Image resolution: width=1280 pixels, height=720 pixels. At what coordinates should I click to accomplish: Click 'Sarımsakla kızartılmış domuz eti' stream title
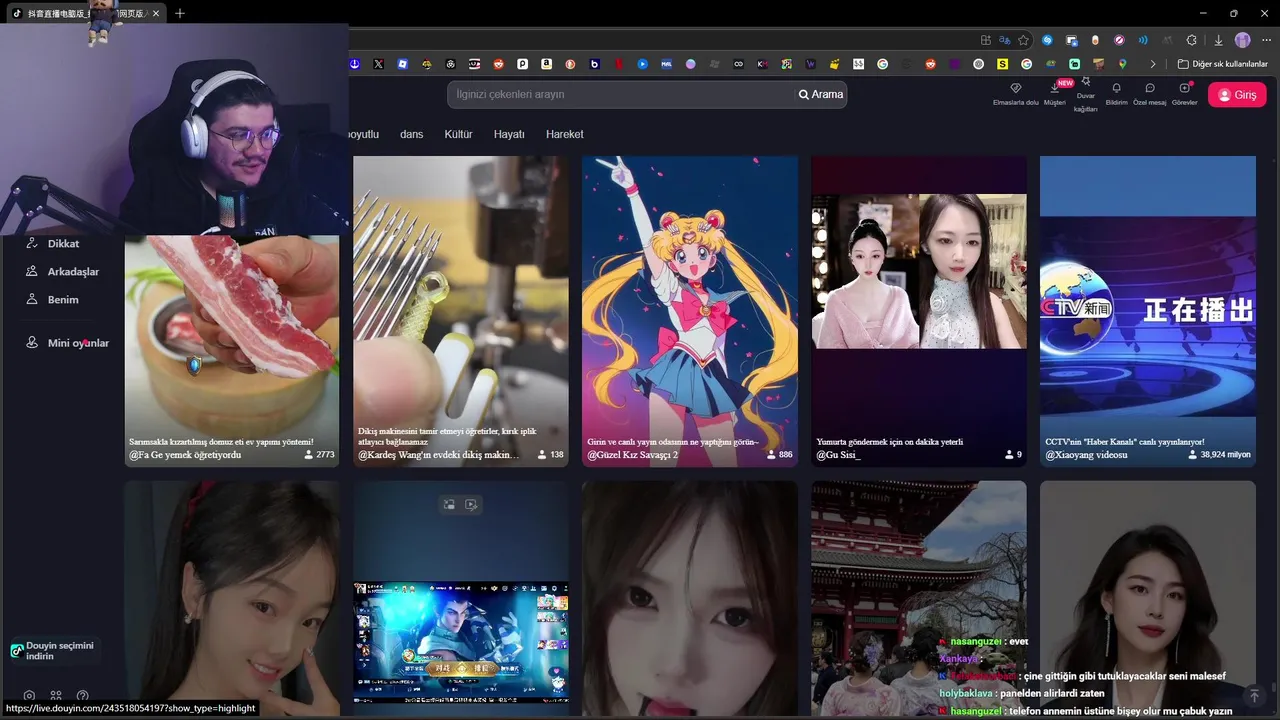[221, 441]
